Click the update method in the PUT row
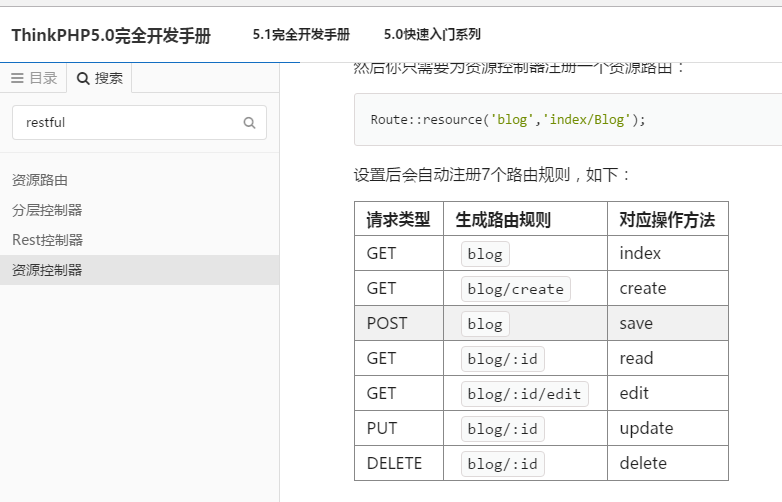Viewport: 782px width, 502px height. coord(646,428)
